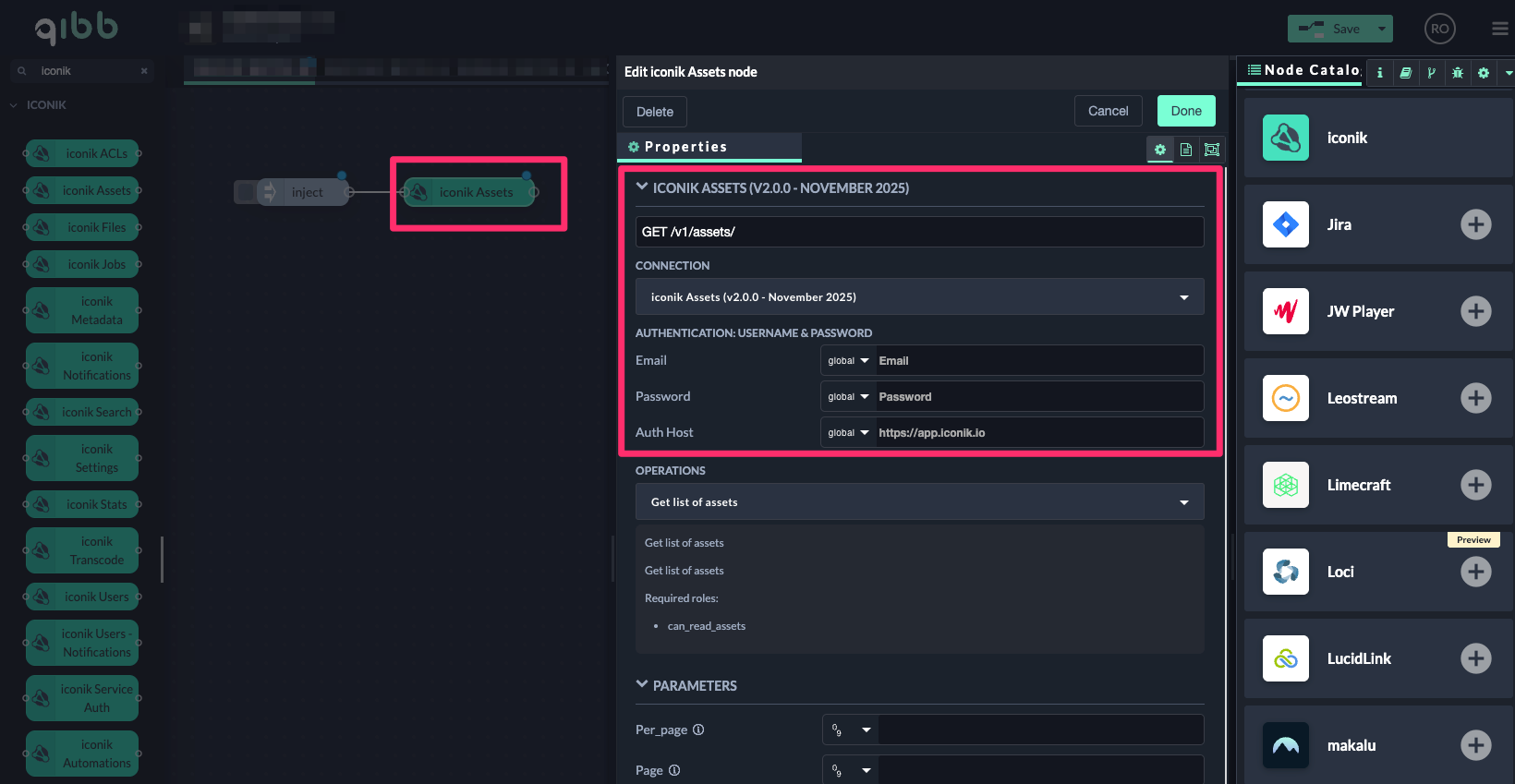
Task: Click Done to confirm node edits
Action: tap(1186, 111)
